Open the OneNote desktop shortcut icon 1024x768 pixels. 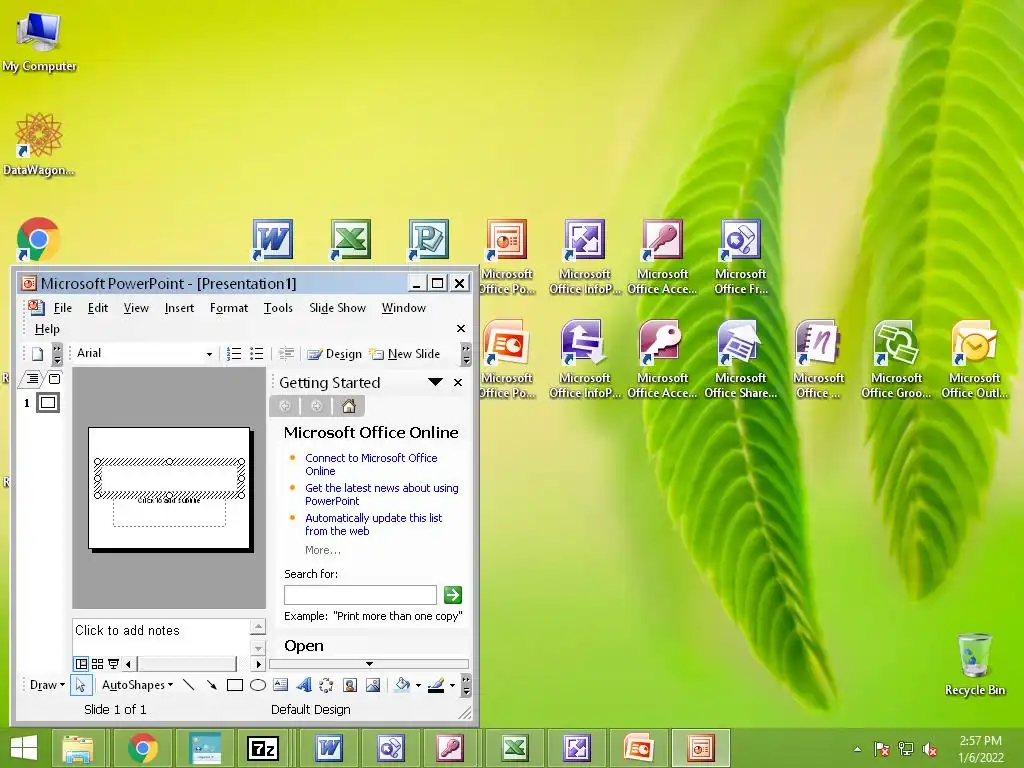coord(818,359)
